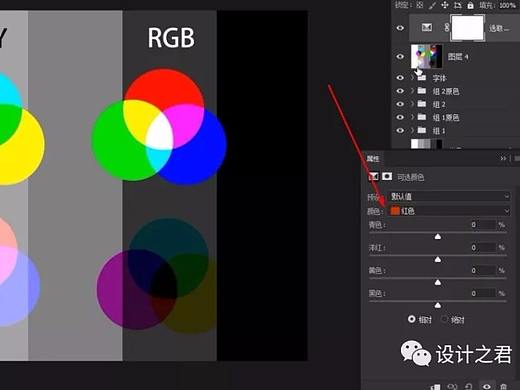Click the lock image pixels brush icon
The height and width of the screenshot is (390, 520).
[x=432, y=5]
